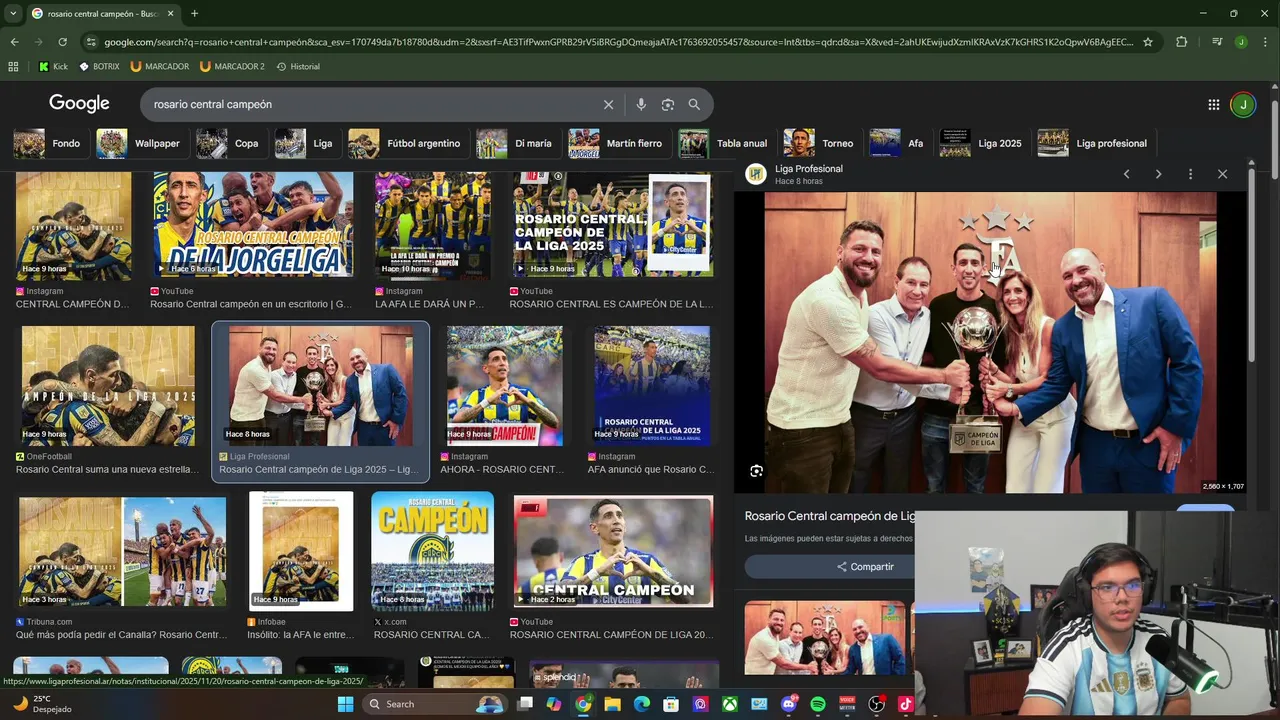The width and height of the screenshot is (1280, 720).
Task: Open the tab search dropdown arrow
Action: tap(13, 14)
